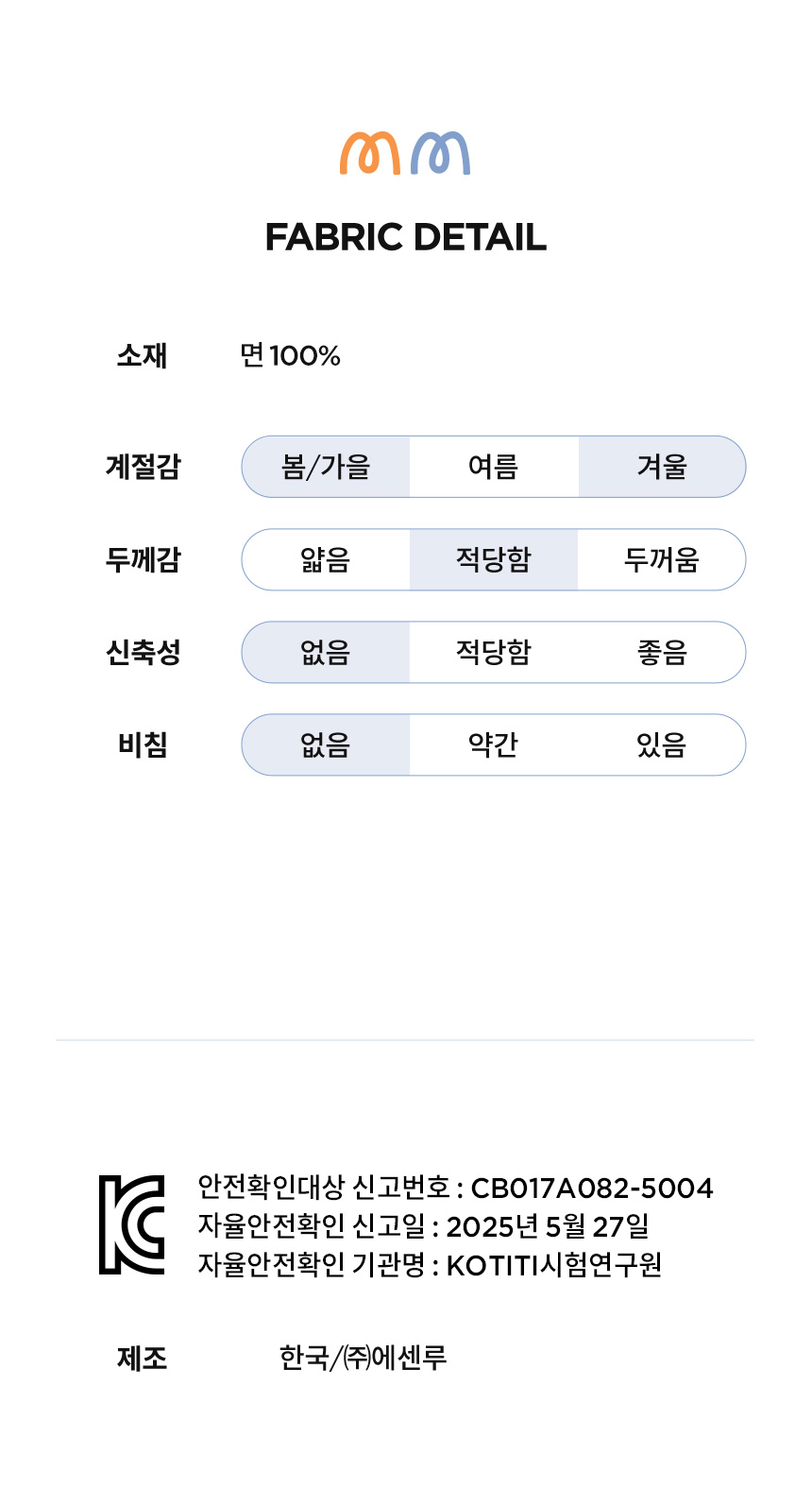
Task: Click the 신고번호 CB017A082-5004 line
Action: coord(455,1188)
